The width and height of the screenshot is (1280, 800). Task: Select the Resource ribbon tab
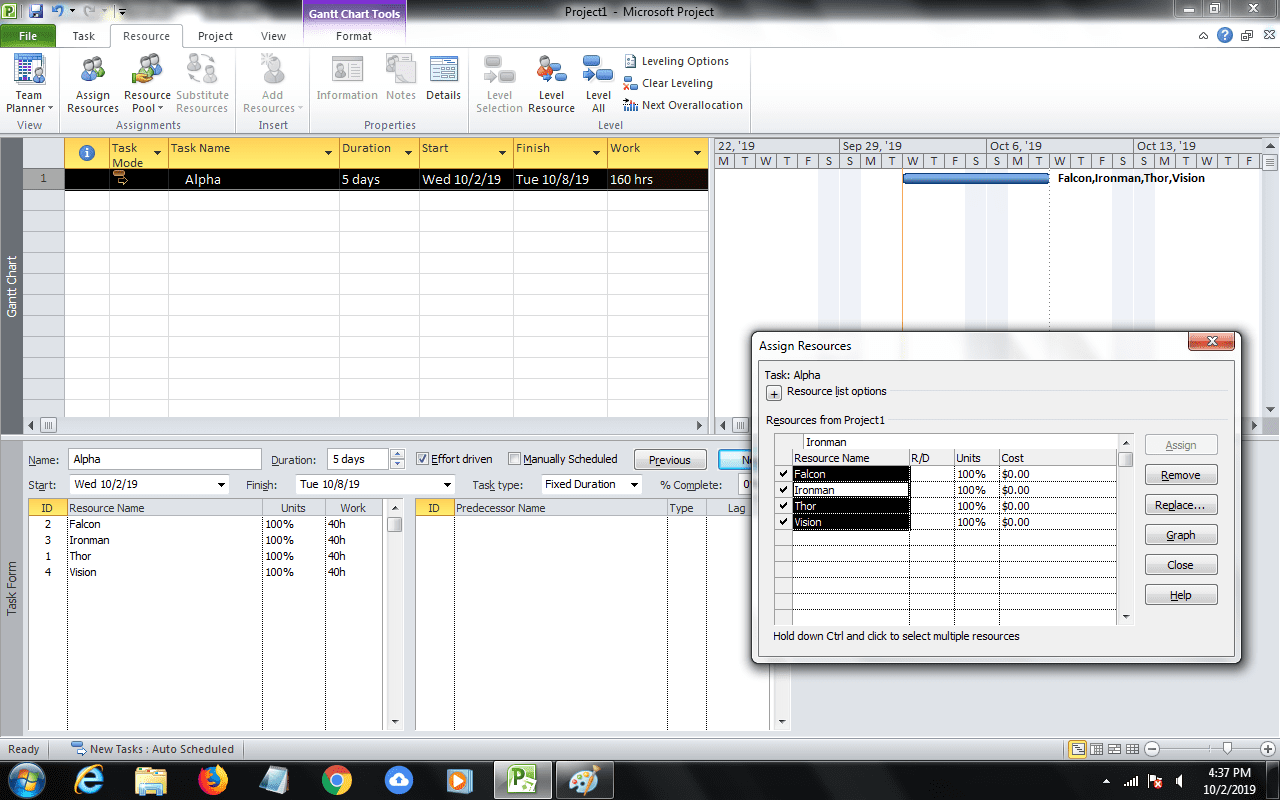tap(147, 36)
